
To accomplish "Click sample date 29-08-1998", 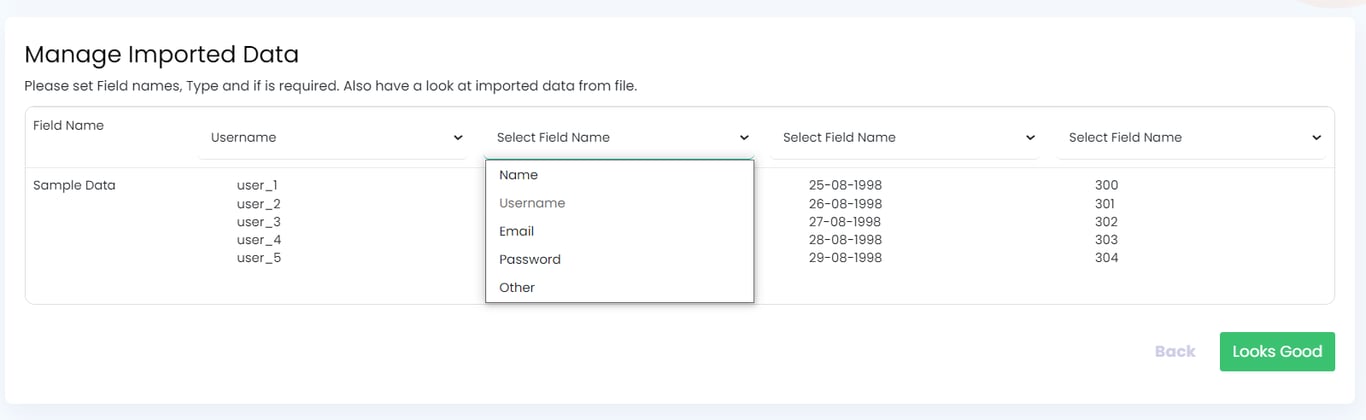I will [845, 258].
